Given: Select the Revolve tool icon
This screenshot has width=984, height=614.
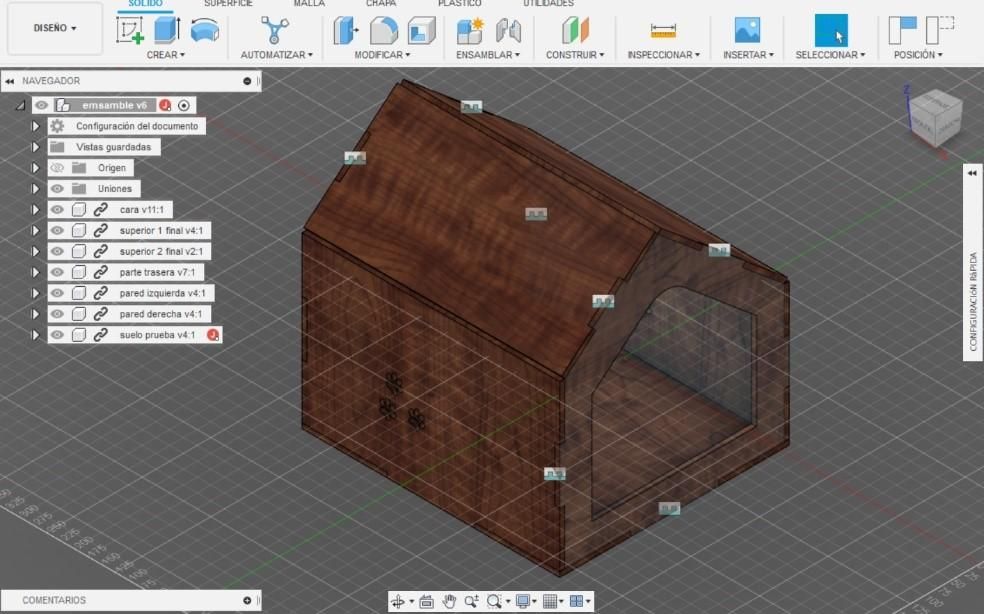Looking at the screenshot, I should [205, 30].
